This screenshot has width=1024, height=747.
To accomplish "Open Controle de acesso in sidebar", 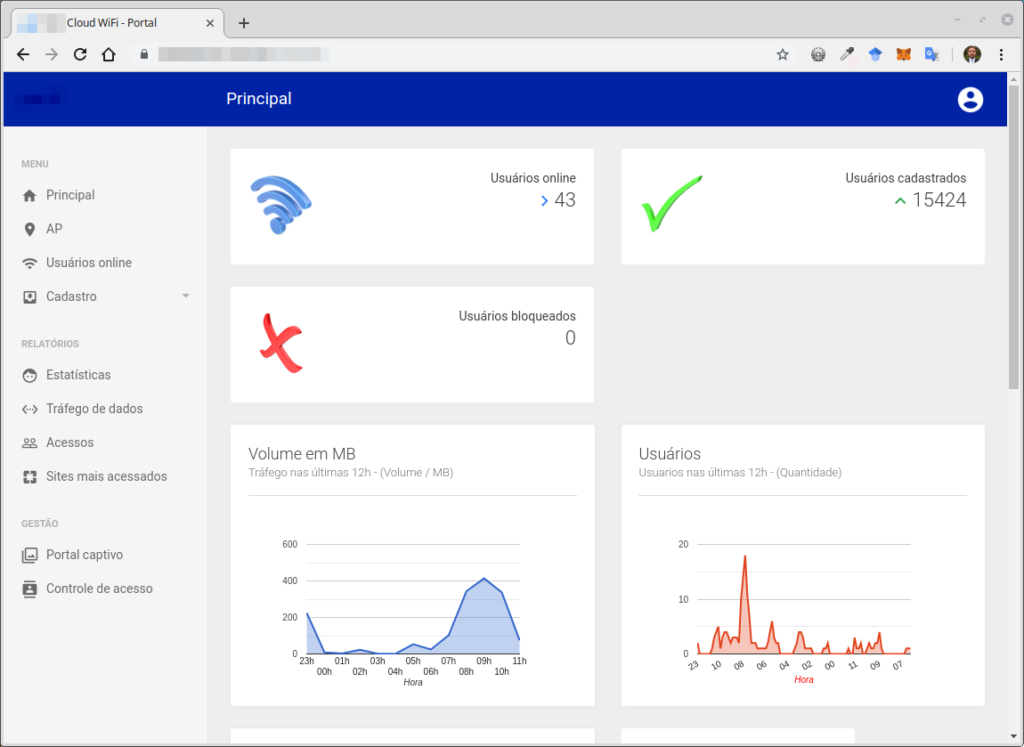I will 99,589.
